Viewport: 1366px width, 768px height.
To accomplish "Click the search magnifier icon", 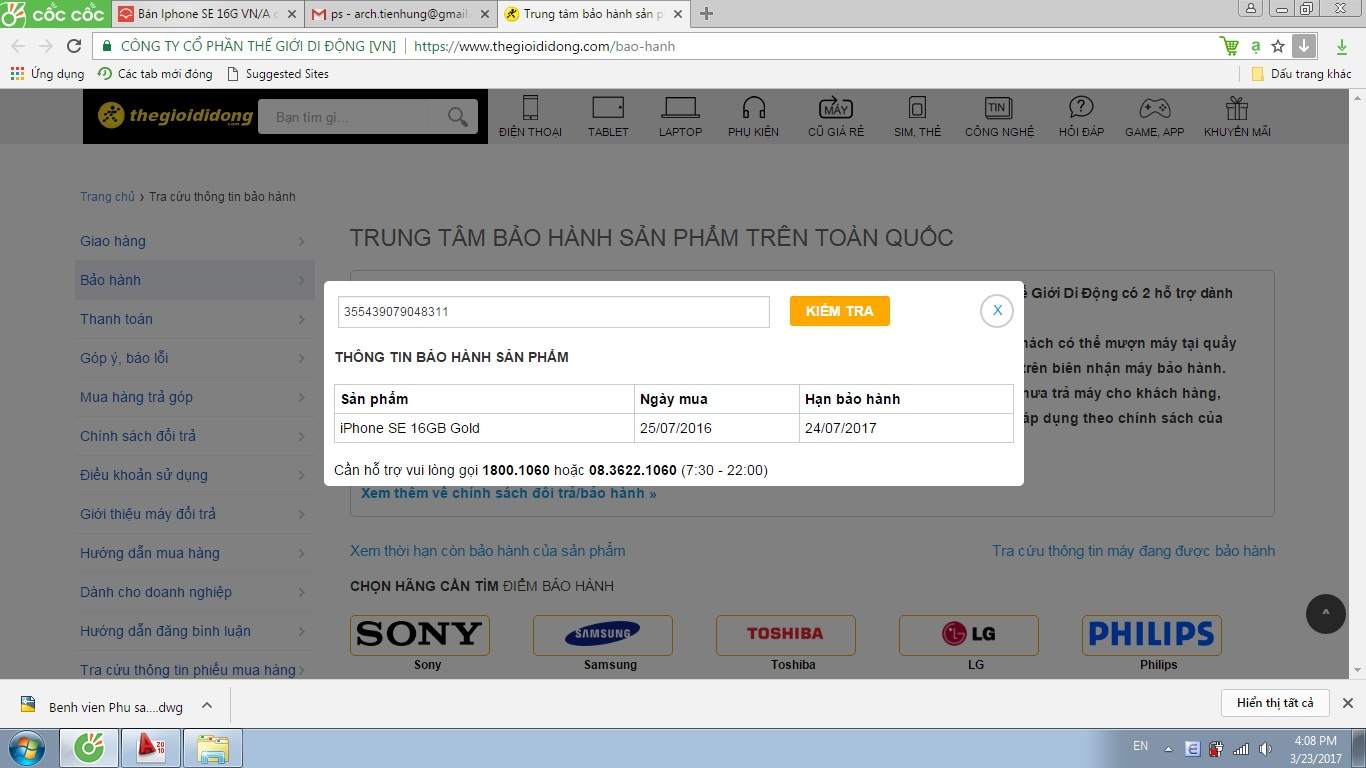I will click(457, 117).
